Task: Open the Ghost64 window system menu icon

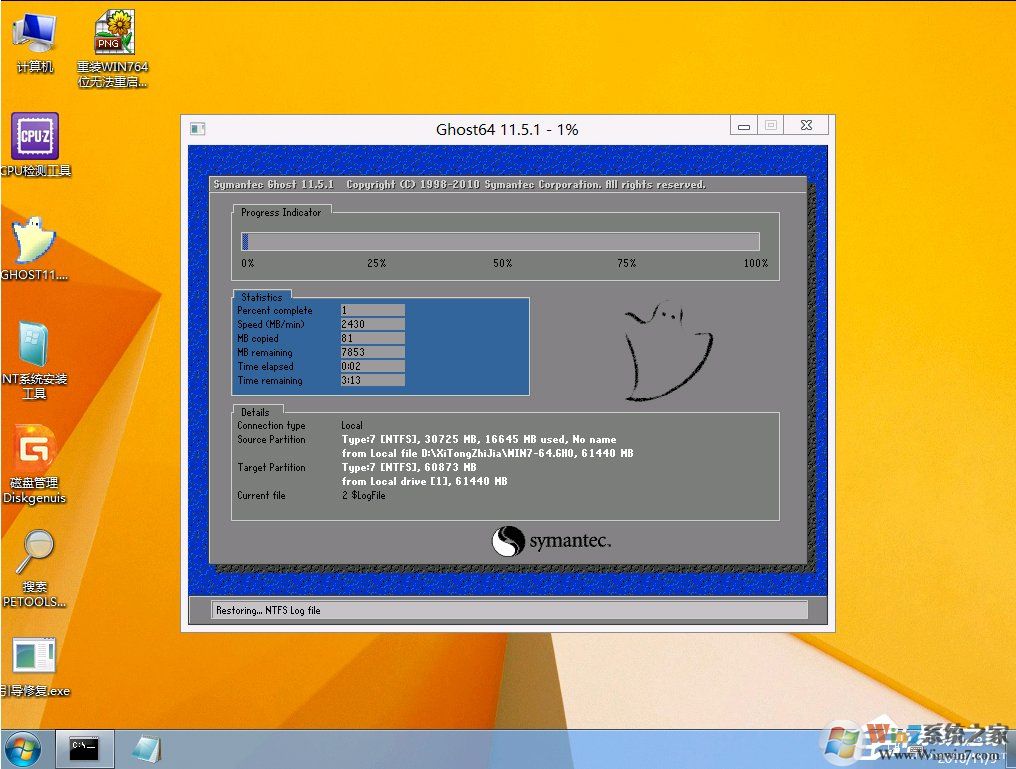Action: 196,128
